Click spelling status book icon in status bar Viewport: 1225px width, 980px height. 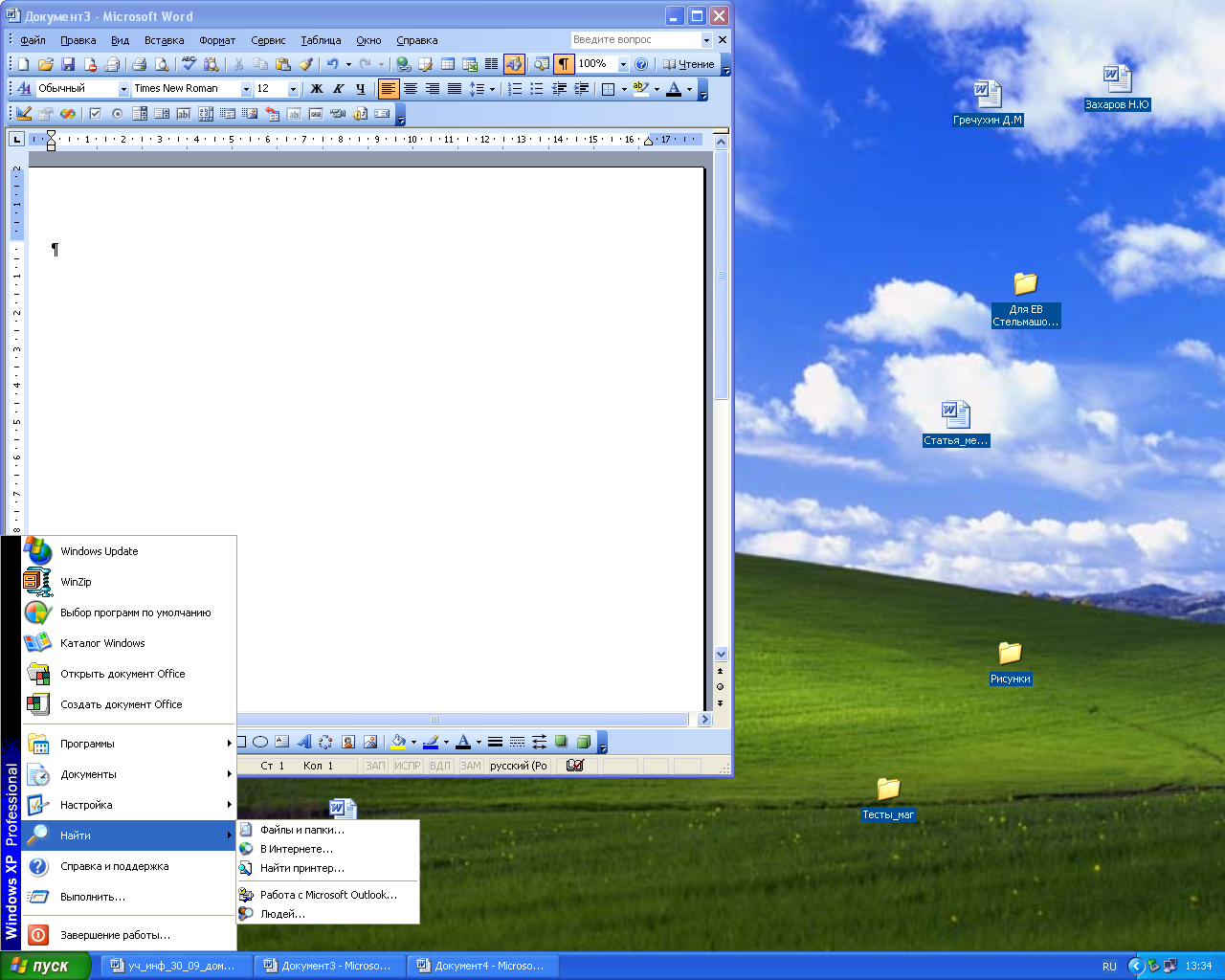[x=574, y=766]
